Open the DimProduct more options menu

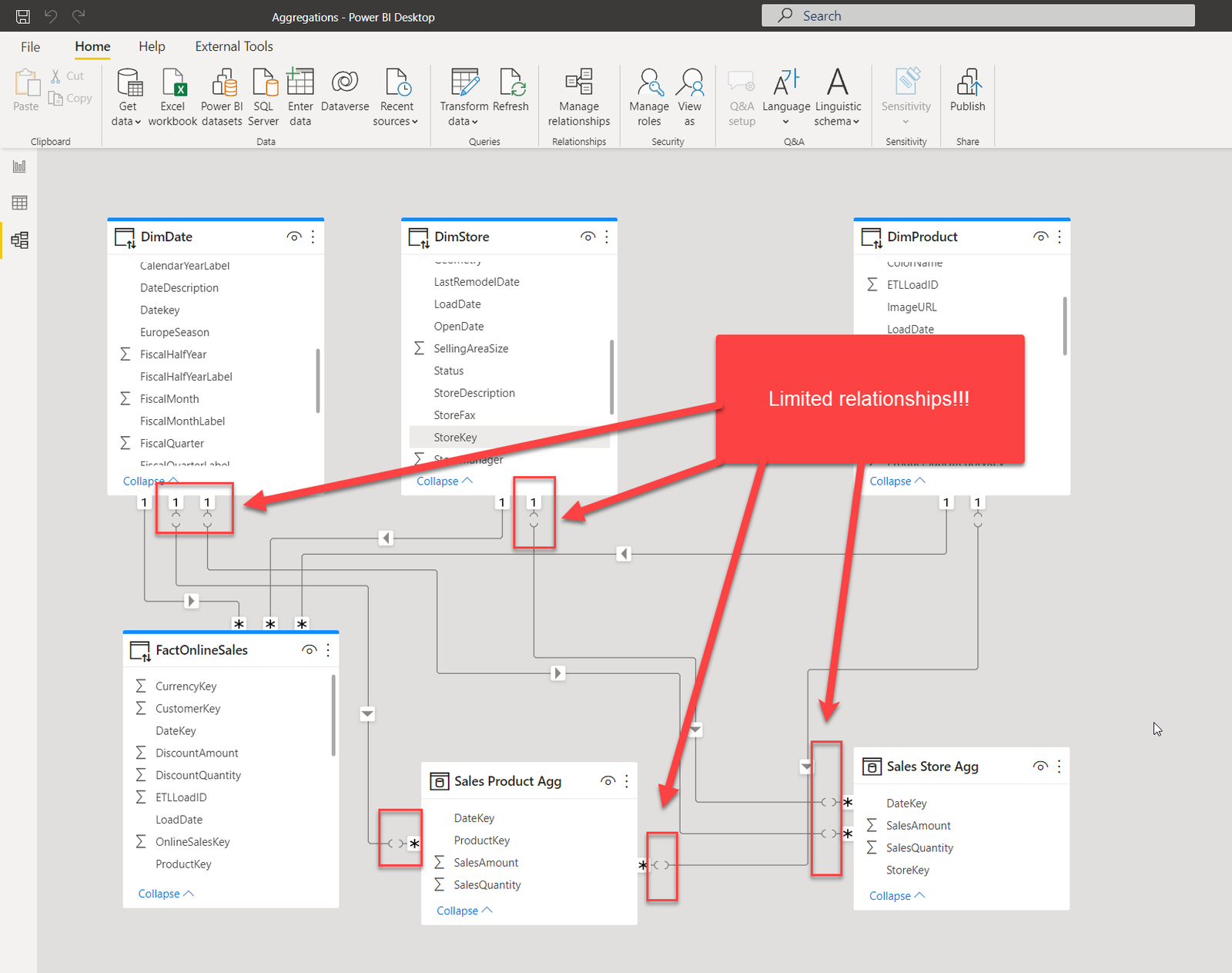point(1059,237)
